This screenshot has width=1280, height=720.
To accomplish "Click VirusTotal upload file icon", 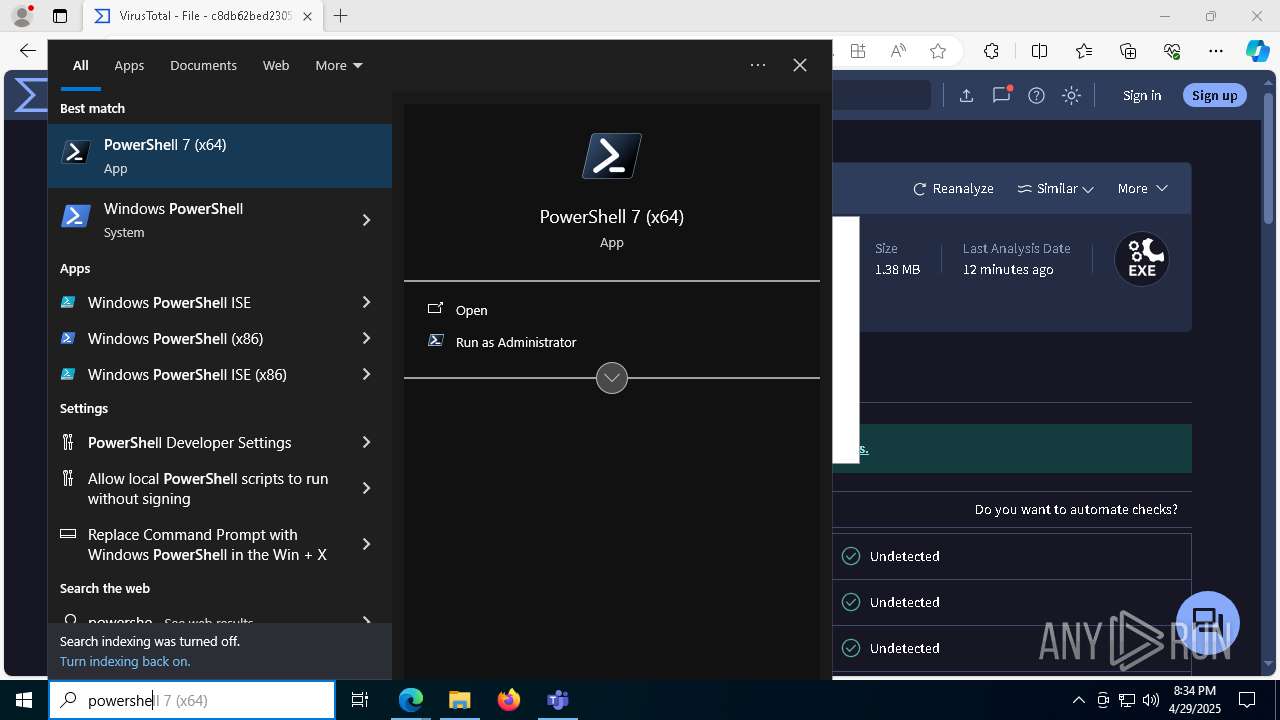I will tap(966, 95).
